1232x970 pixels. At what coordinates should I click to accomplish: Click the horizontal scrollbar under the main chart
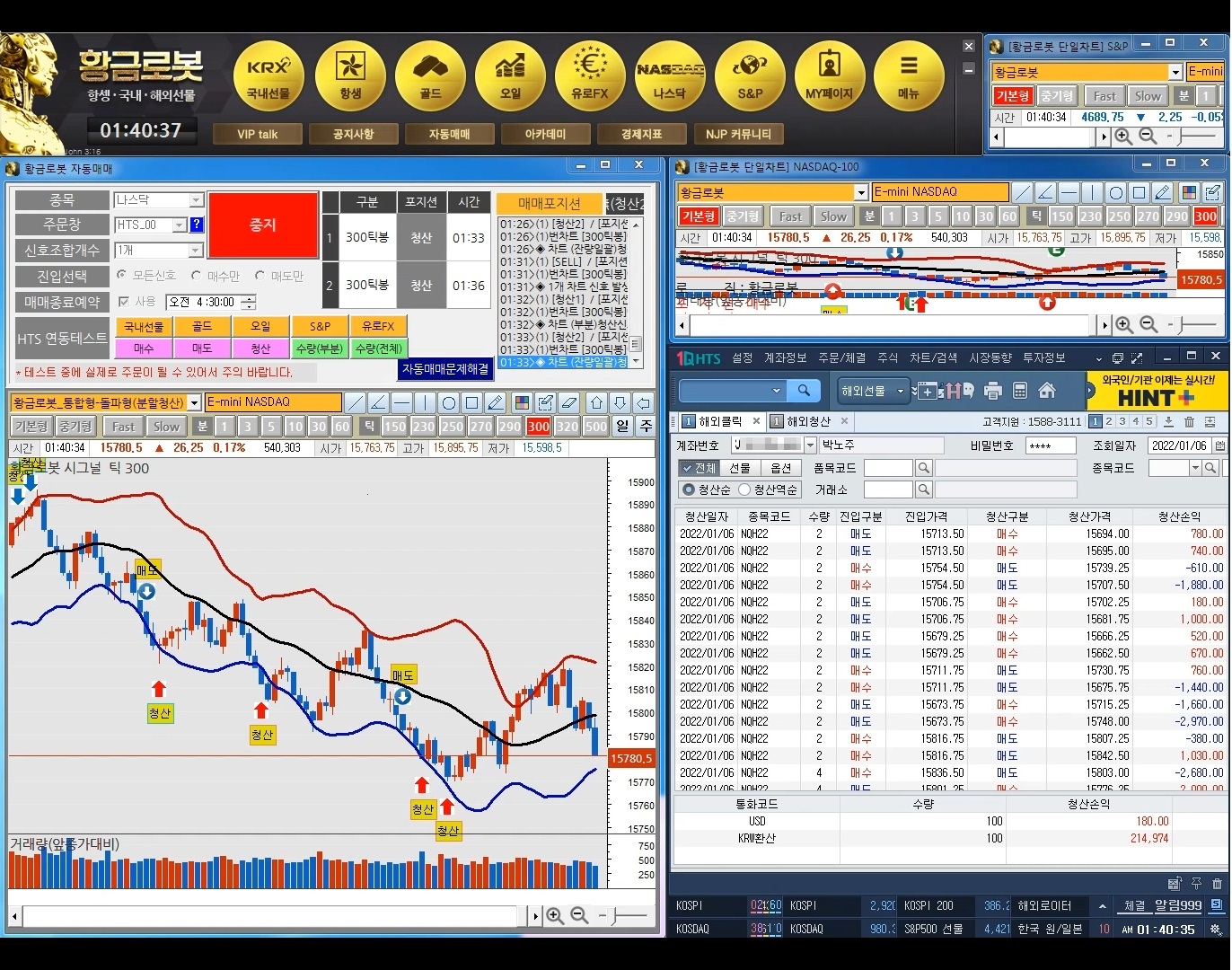coord(275,916)
